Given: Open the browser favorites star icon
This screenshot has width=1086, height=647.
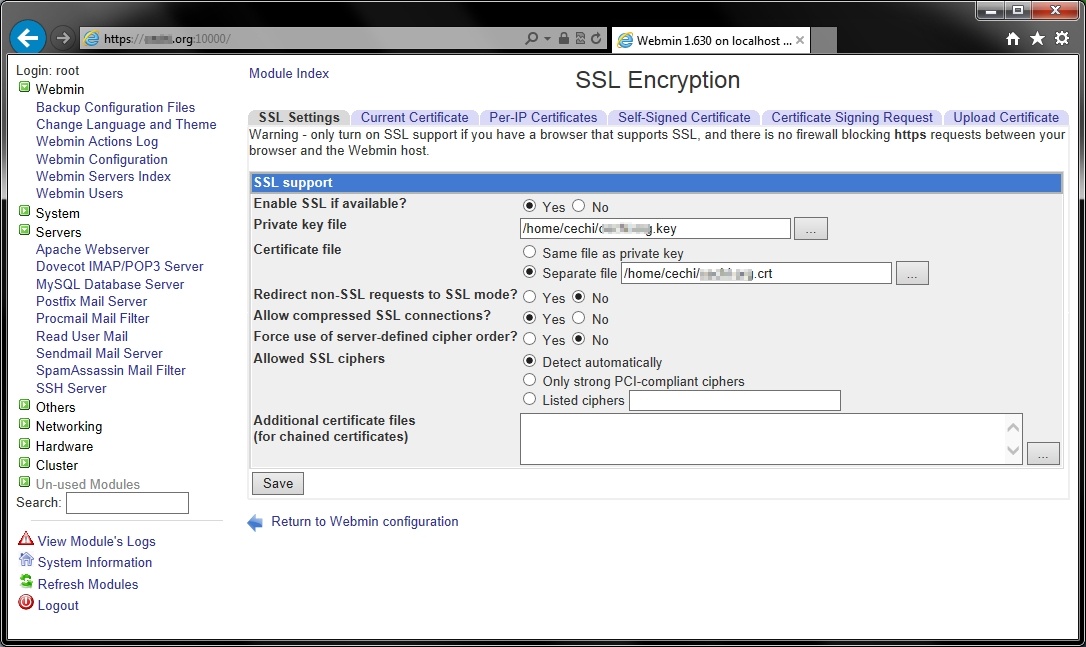Looking at the screenshot, I should pyautogui.click(x=1037, y=38).
